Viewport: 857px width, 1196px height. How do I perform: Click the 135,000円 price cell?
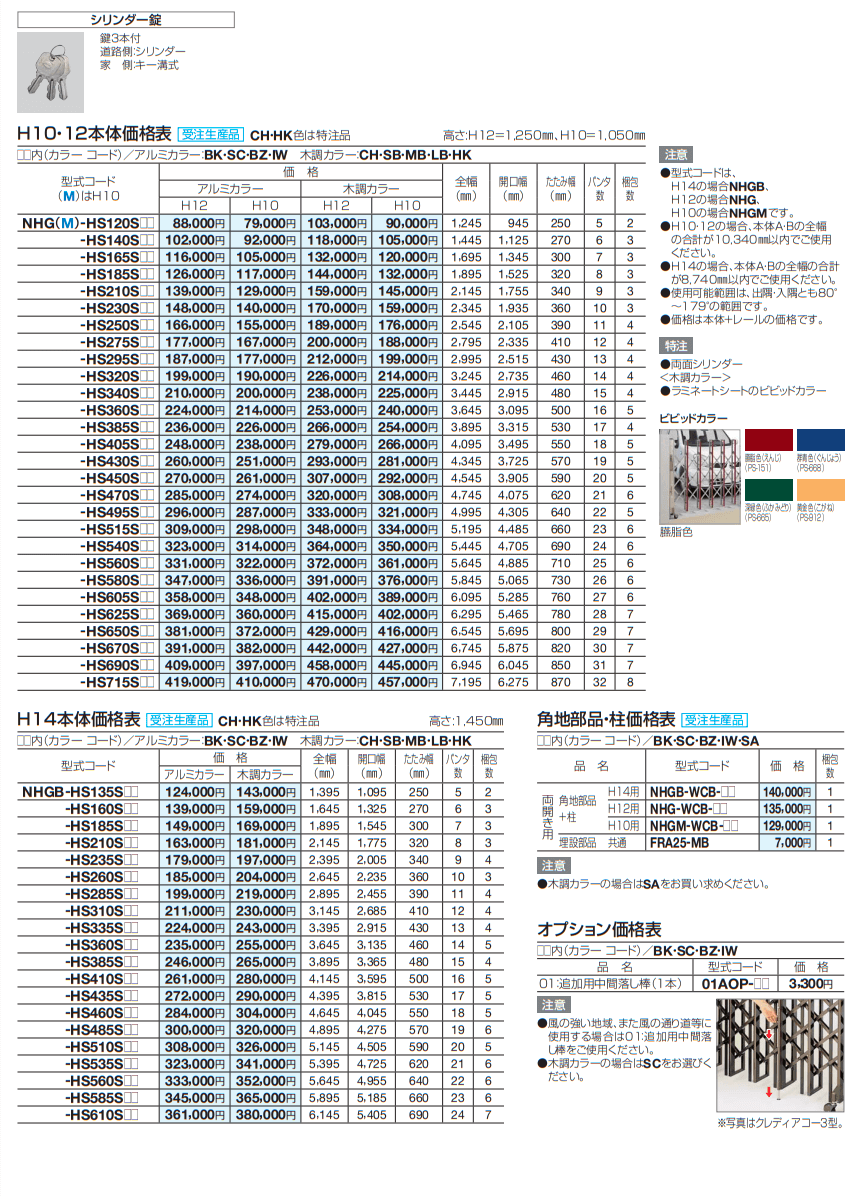click(x=788, y=809)
